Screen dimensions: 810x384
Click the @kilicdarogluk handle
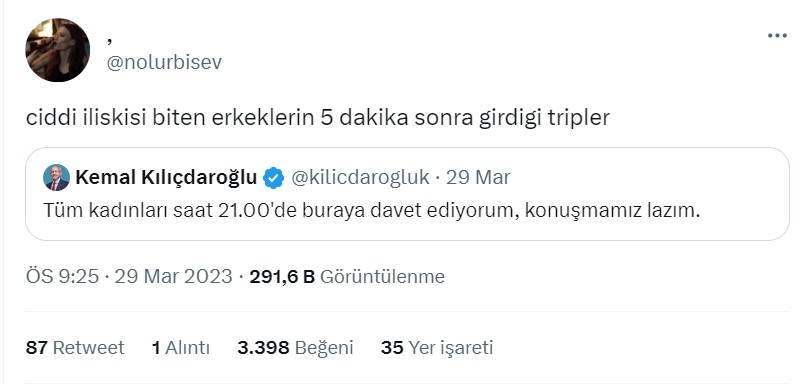pyautogui.click(x=361, y=177)
